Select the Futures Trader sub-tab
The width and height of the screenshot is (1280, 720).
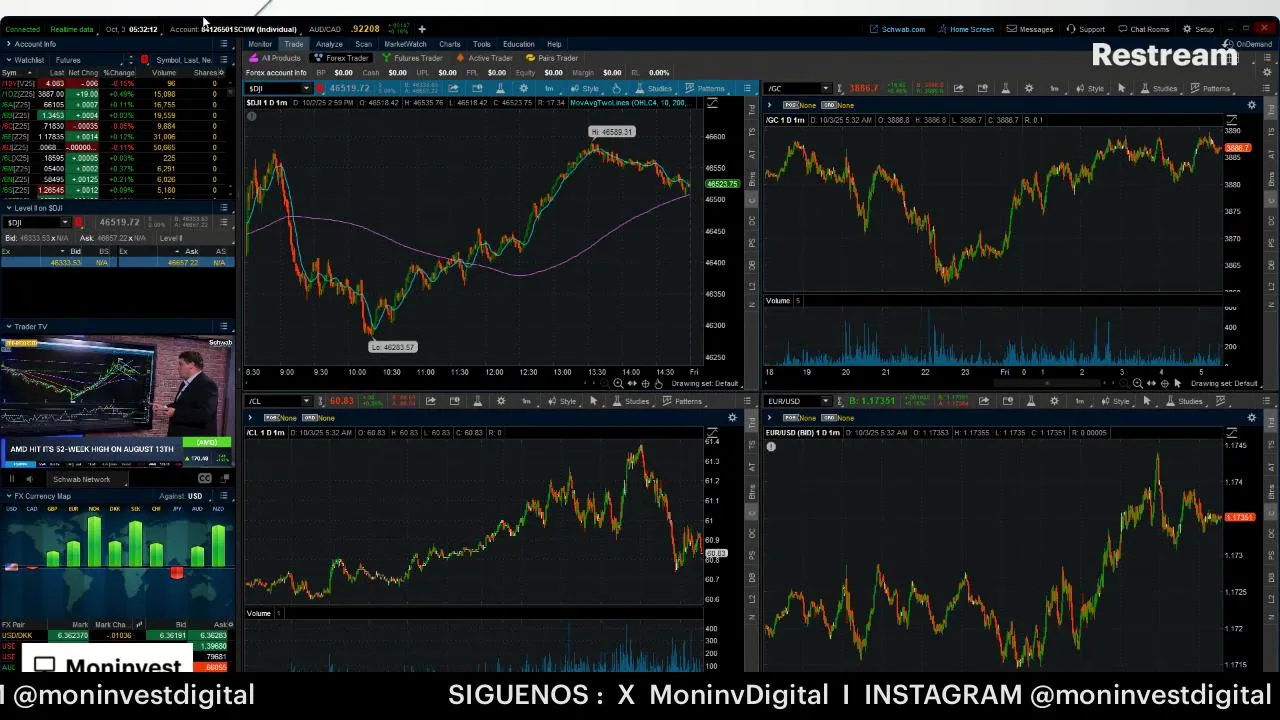[x=412, y=58]
